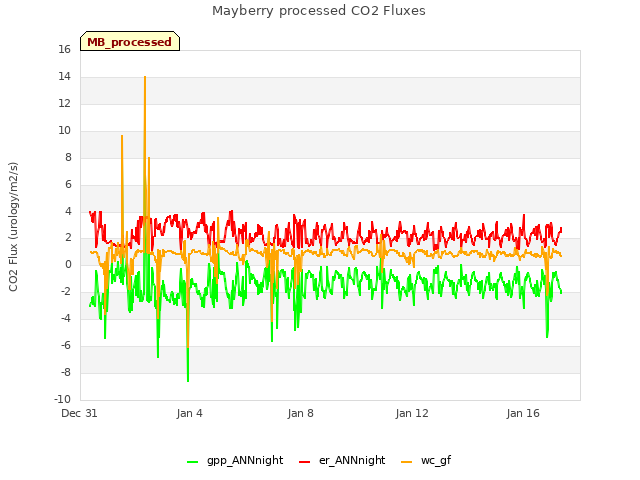Click the orange wc_gf legend swatch
Image resolution: width=640 pixels, height=480 pixels.
(407, 462)
